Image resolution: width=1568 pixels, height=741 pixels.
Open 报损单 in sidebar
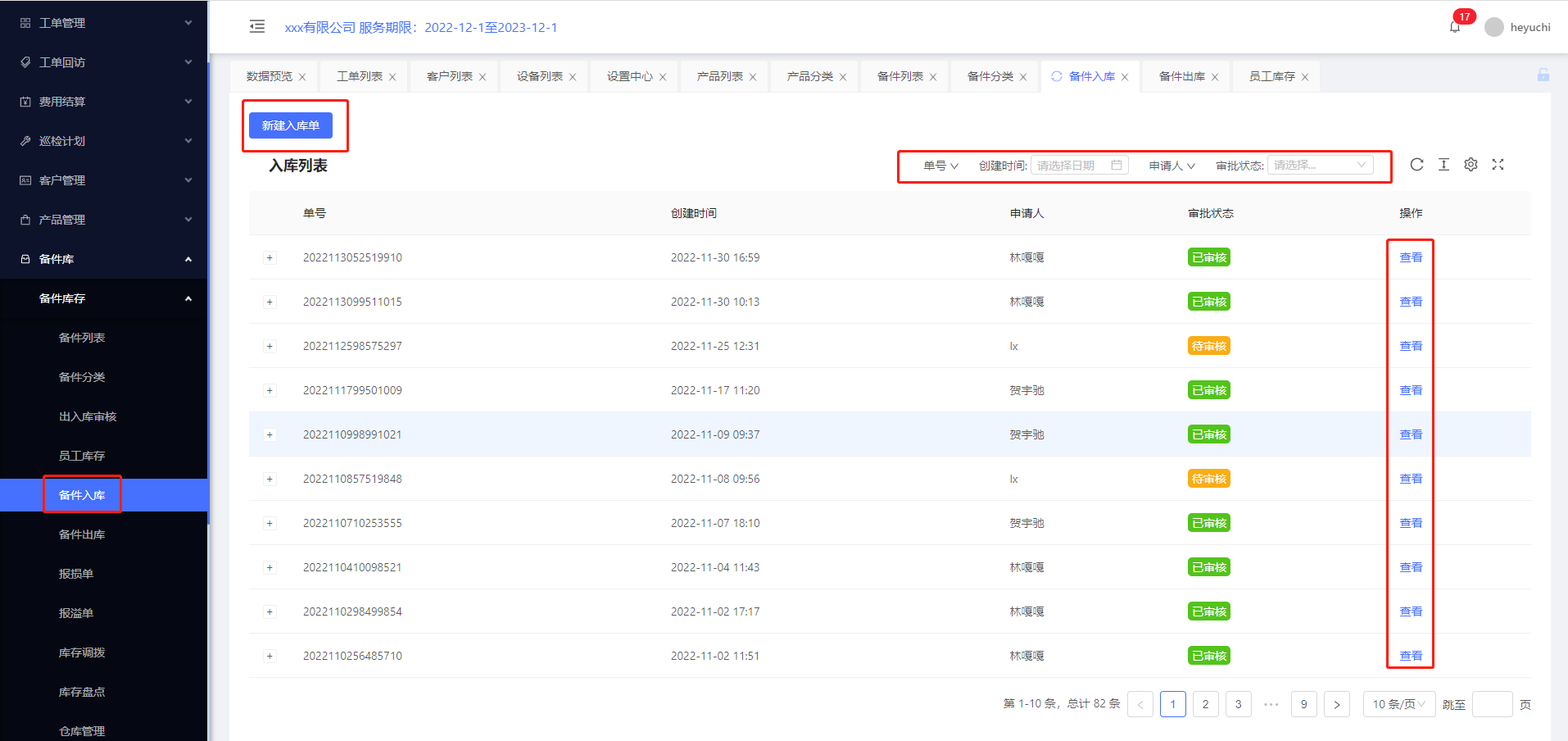(104, 574)
